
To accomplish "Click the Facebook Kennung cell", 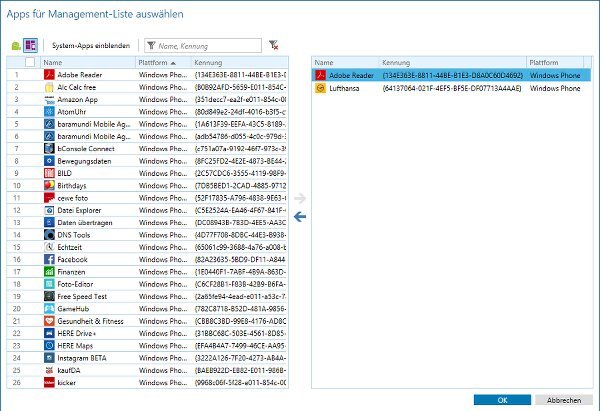I will click(240, 259).
